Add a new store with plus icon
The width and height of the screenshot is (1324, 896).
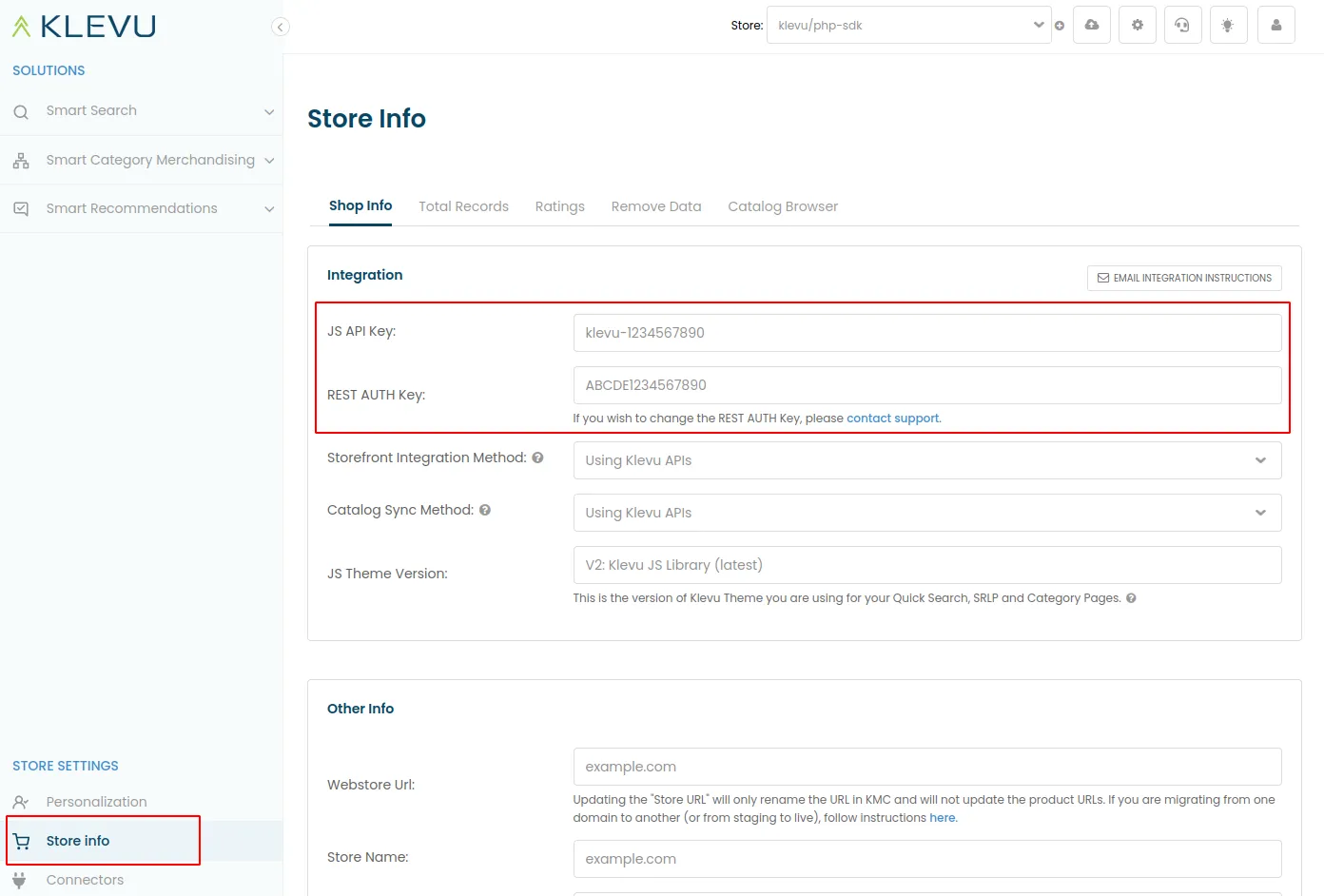pyautogui.click(x=1059, y=26)
